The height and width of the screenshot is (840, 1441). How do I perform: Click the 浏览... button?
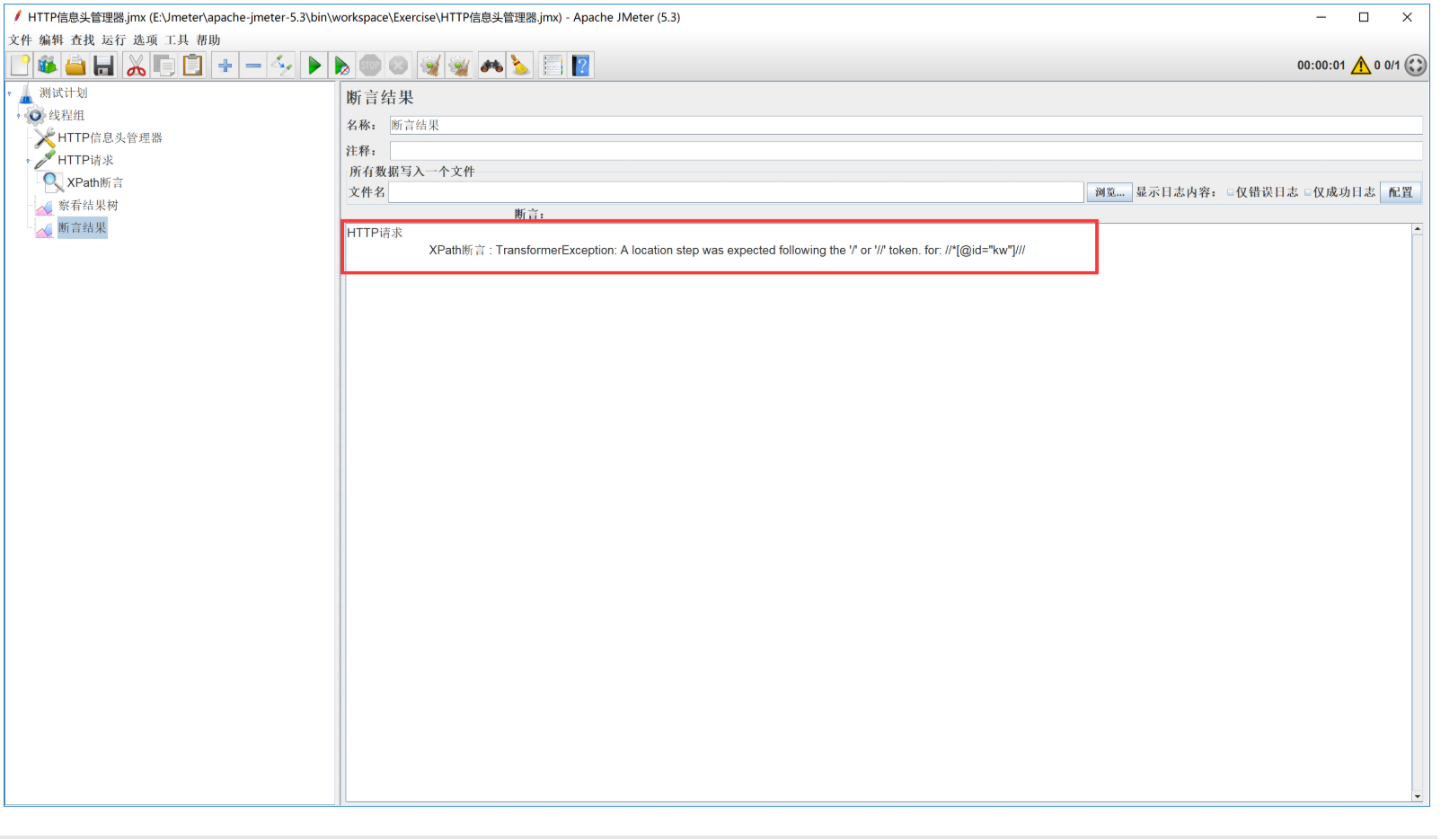pos(1109,191)
